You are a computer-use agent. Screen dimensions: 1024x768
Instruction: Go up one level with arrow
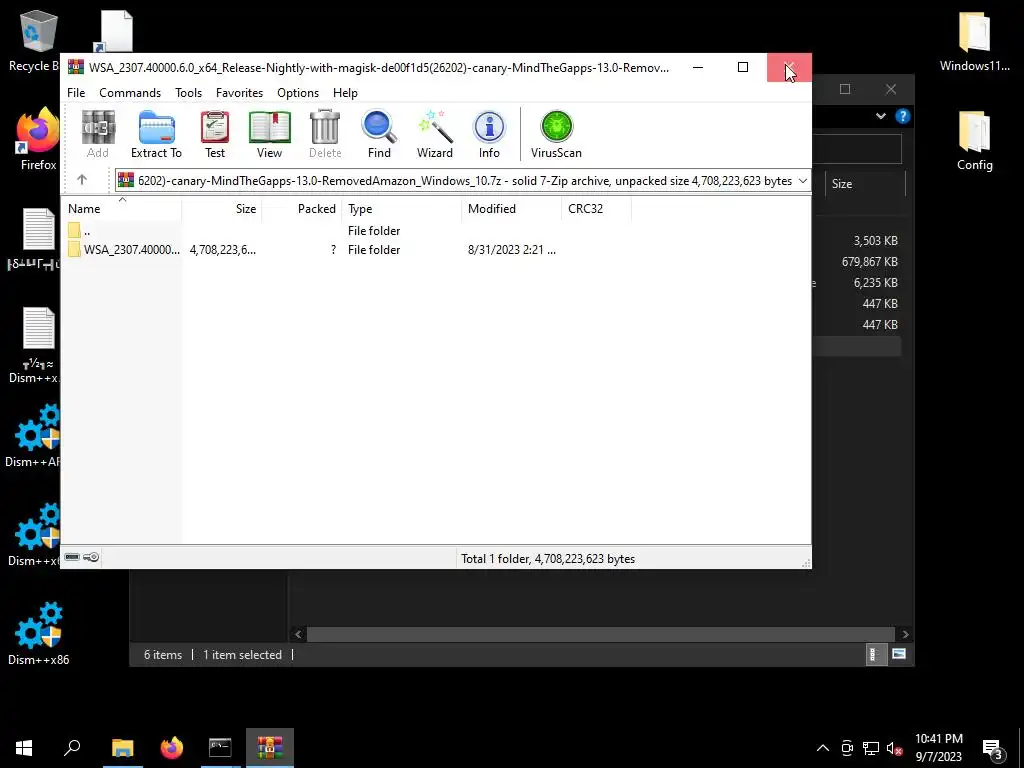[82, 180]
